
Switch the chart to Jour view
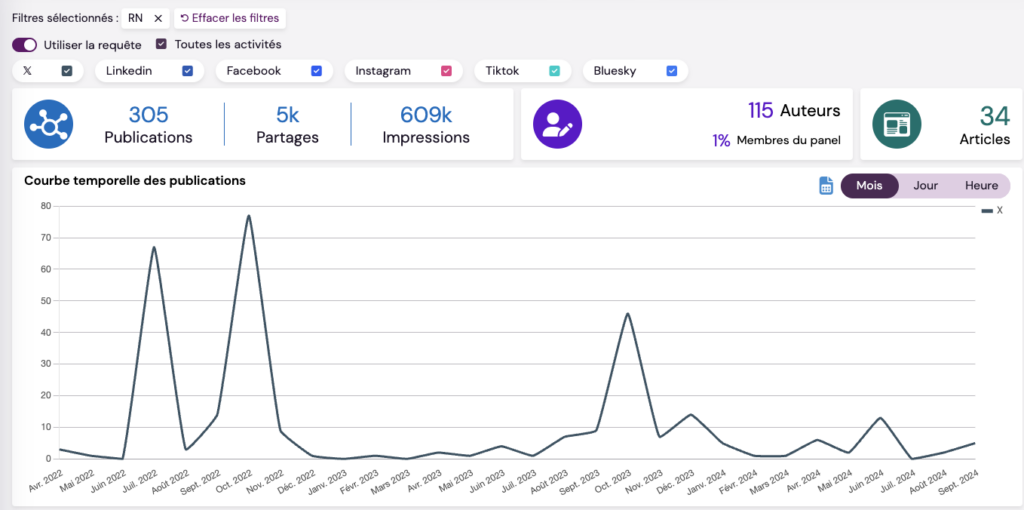tap(925, 186)
